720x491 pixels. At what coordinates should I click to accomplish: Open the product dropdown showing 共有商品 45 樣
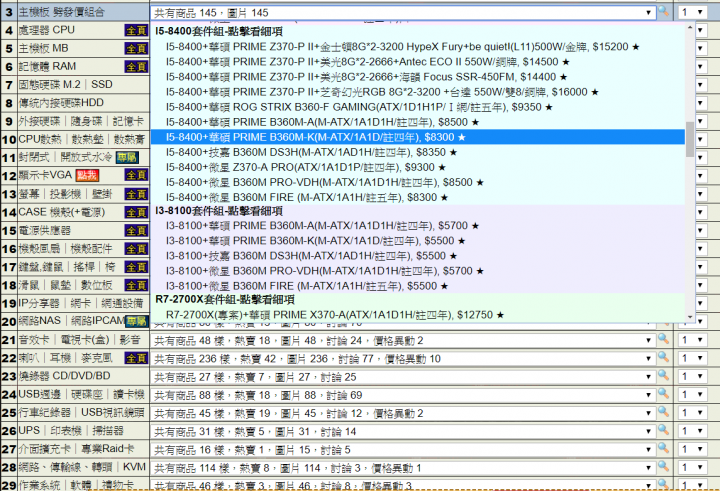tap(403, 413)
